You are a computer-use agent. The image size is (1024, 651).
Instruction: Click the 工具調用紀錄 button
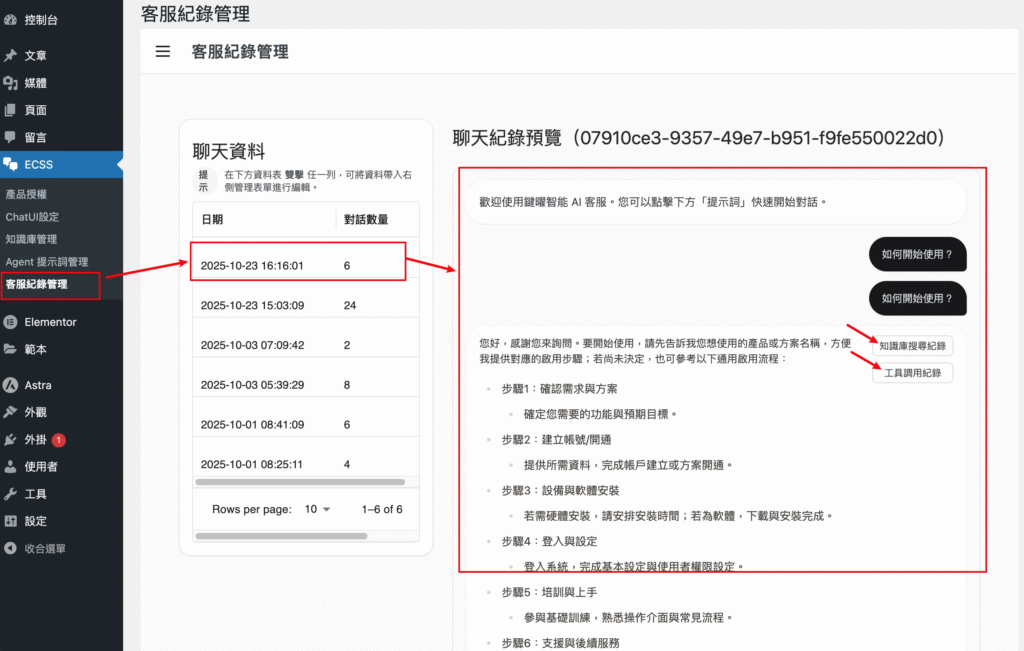pyautogui.click(x=912, y=373)
